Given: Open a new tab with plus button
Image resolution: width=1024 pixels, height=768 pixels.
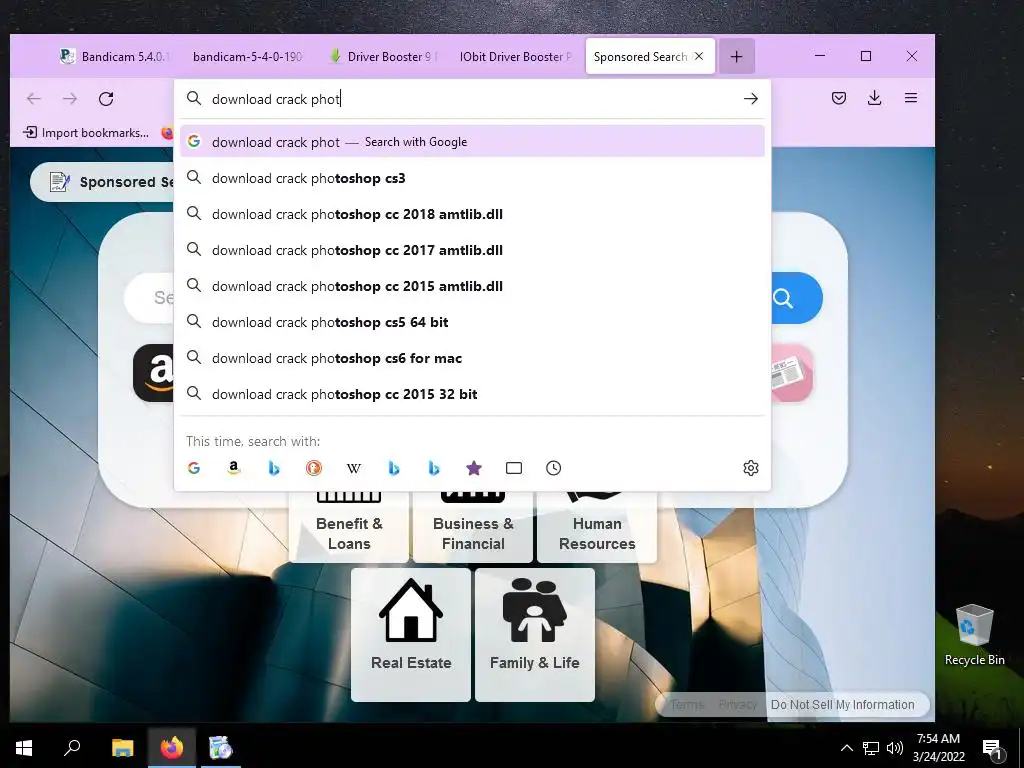Looking at the screenshot, I should click(x=737, y=57).
